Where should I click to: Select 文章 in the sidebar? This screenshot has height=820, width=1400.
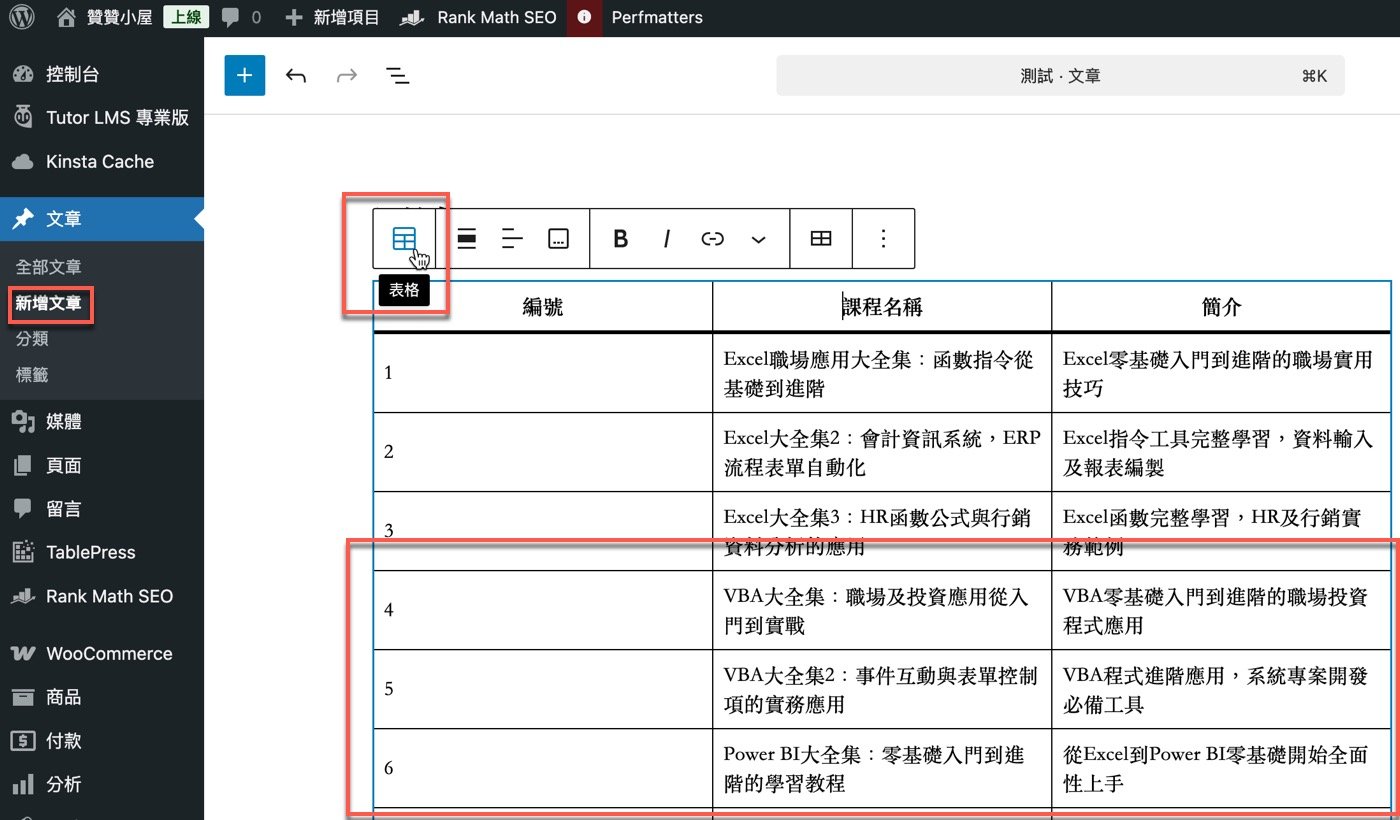pos(102,219)
